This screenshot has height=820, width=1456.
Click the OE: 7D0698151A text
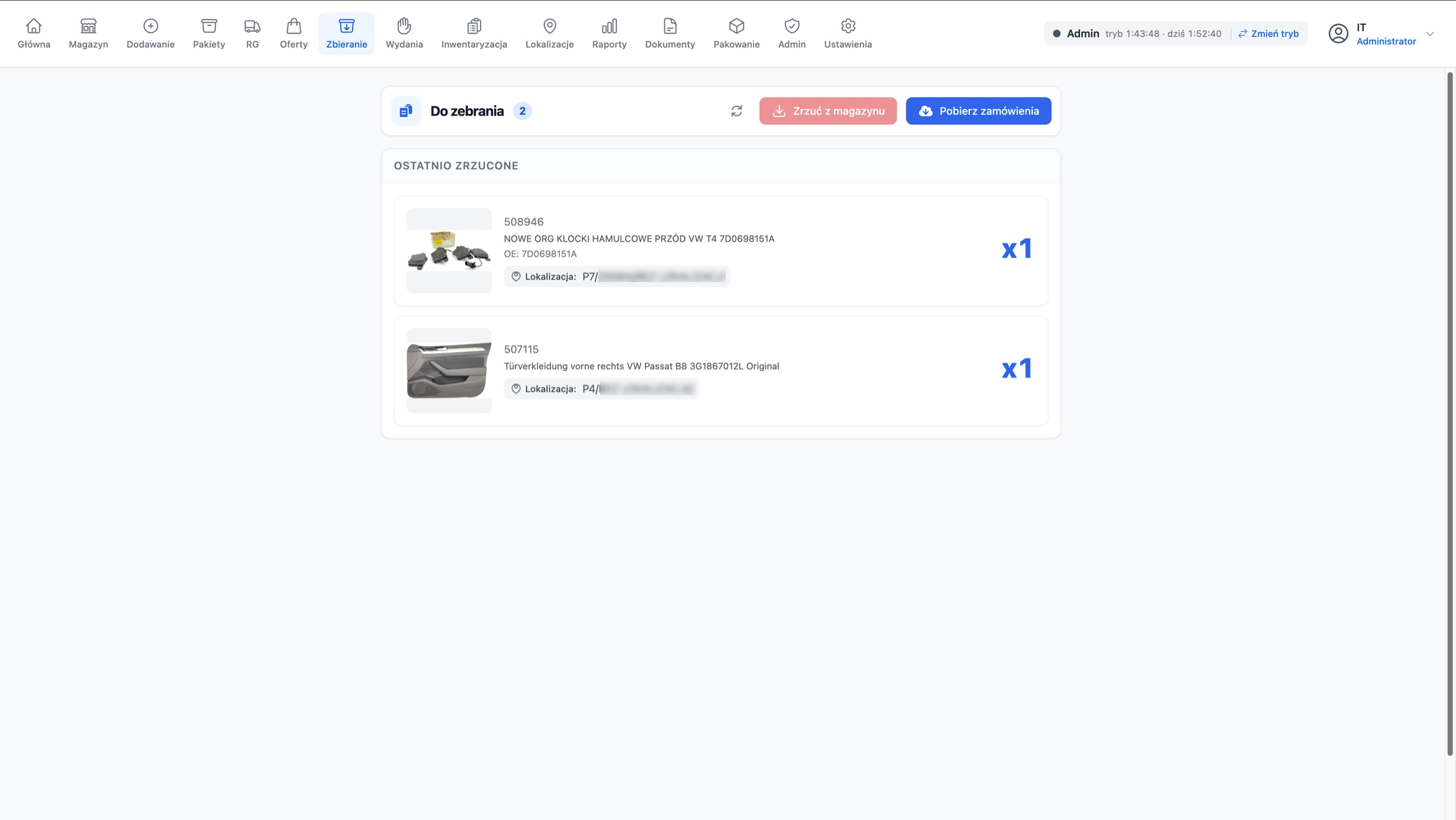click(540, 254)
